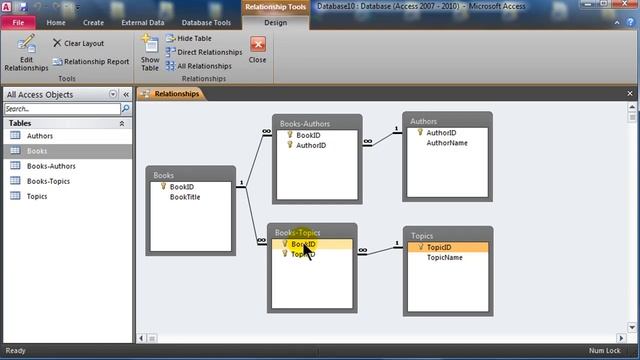This screenshot has height=360, width=640.
Task: Click the Books table title bar
Action: point(191,175)
